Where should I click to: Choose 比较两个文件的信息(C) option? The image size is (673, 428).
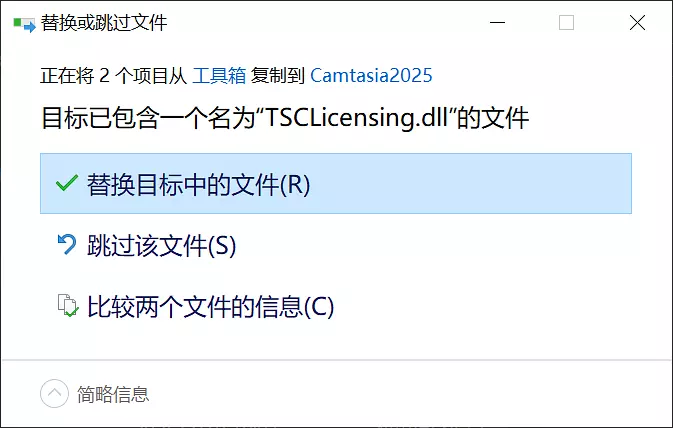point(336,306)
